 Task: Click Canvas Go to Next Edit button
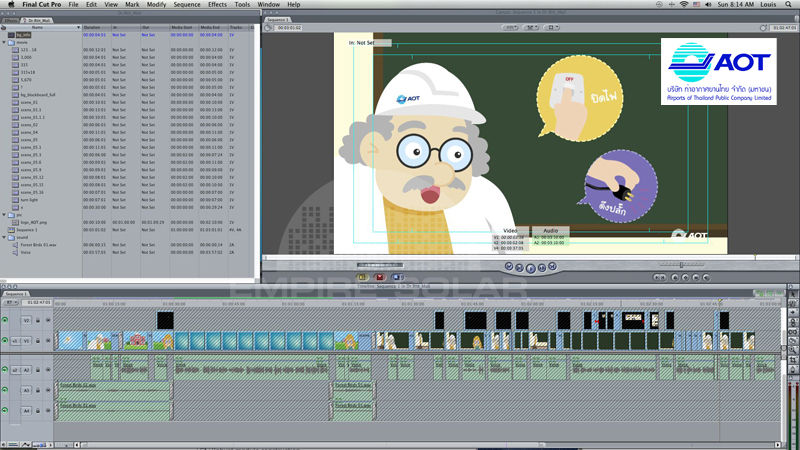552,266
